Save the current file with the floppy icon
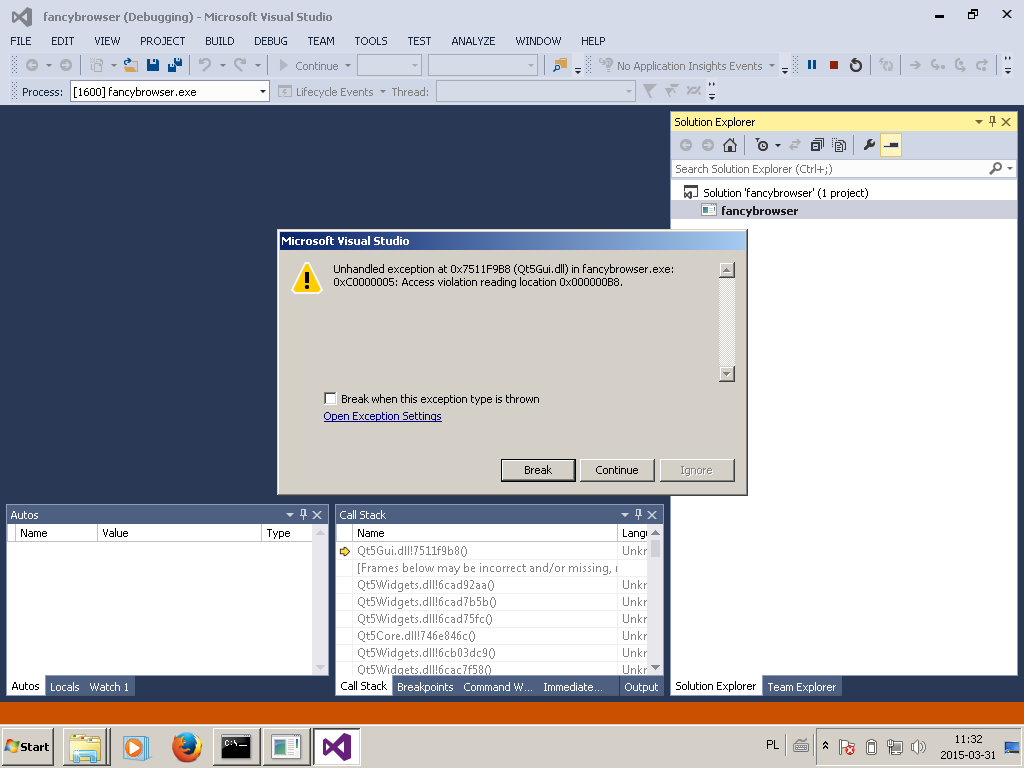This screenshot has width=1024, height=768. tap(153, 65)
